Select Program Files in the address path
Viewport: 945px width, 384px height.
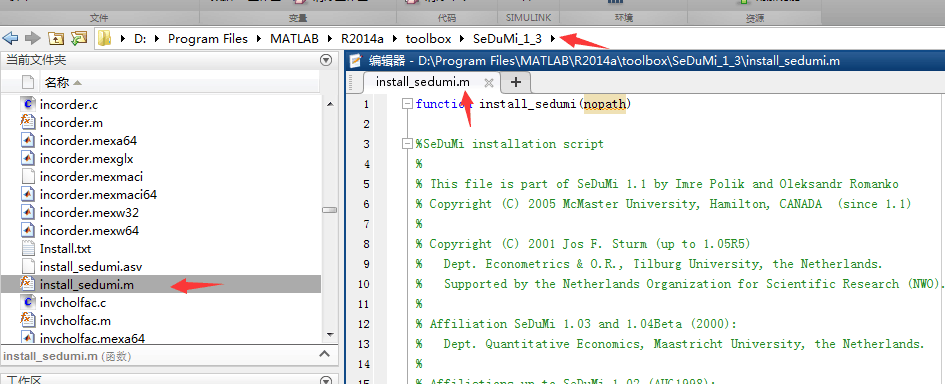point(208,39)
